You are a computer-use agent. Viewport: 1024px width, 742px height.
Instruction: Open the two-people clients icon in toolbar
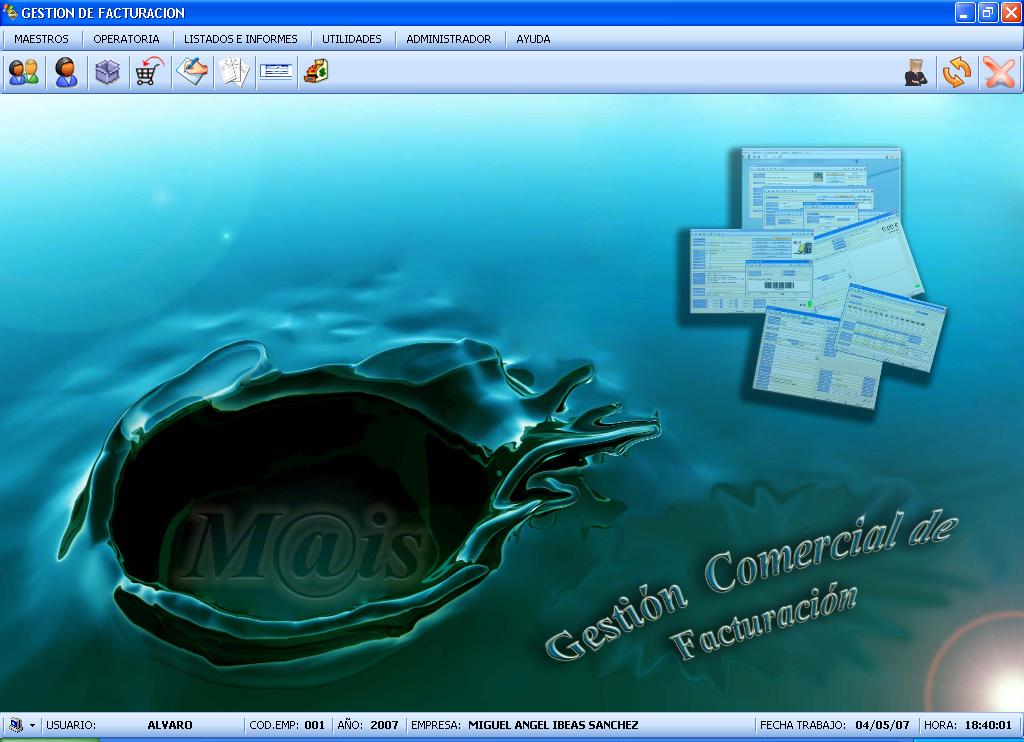24,73
